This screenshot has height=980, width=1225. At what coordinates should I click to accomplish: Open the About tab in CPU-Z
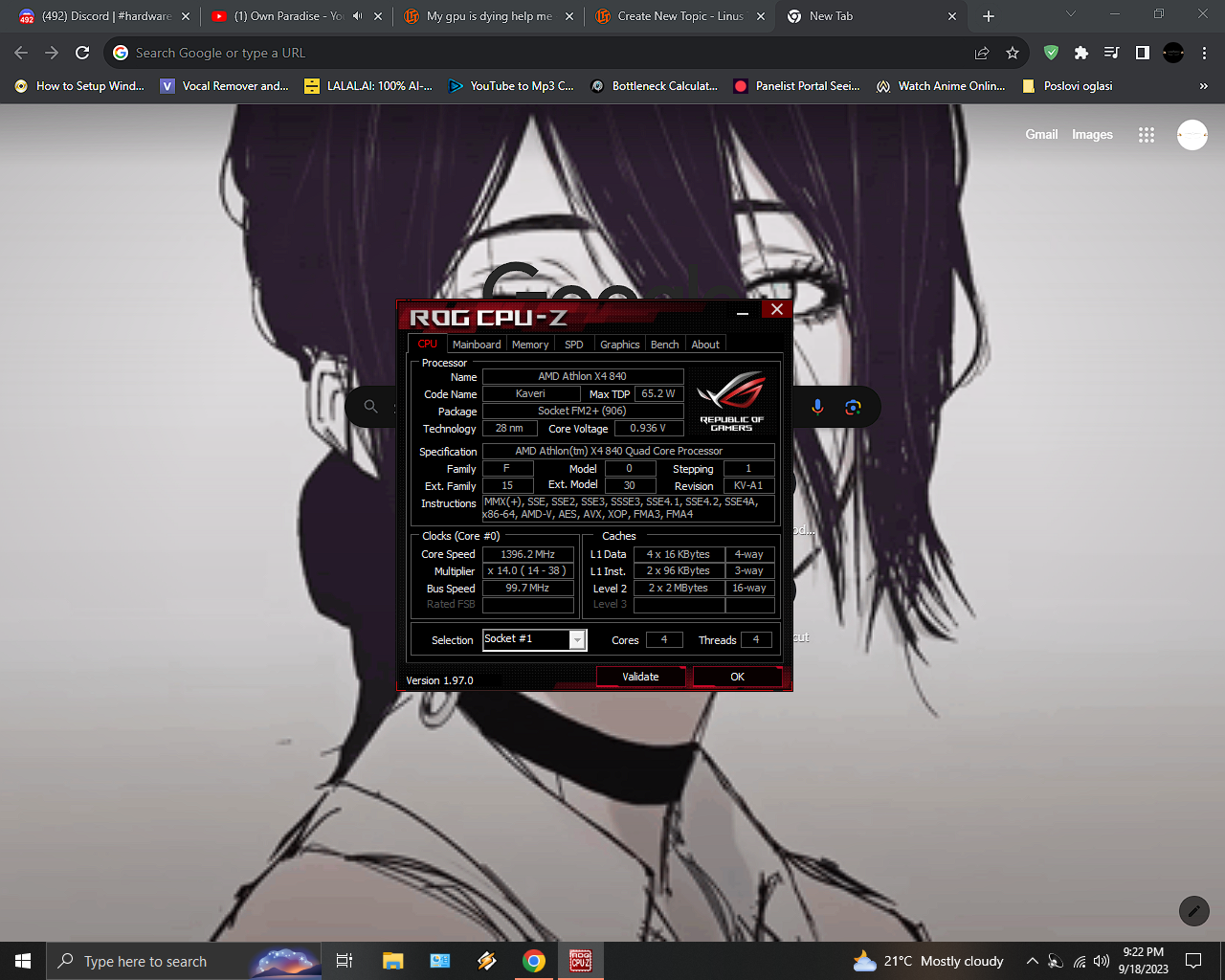(x=705, y=345)
